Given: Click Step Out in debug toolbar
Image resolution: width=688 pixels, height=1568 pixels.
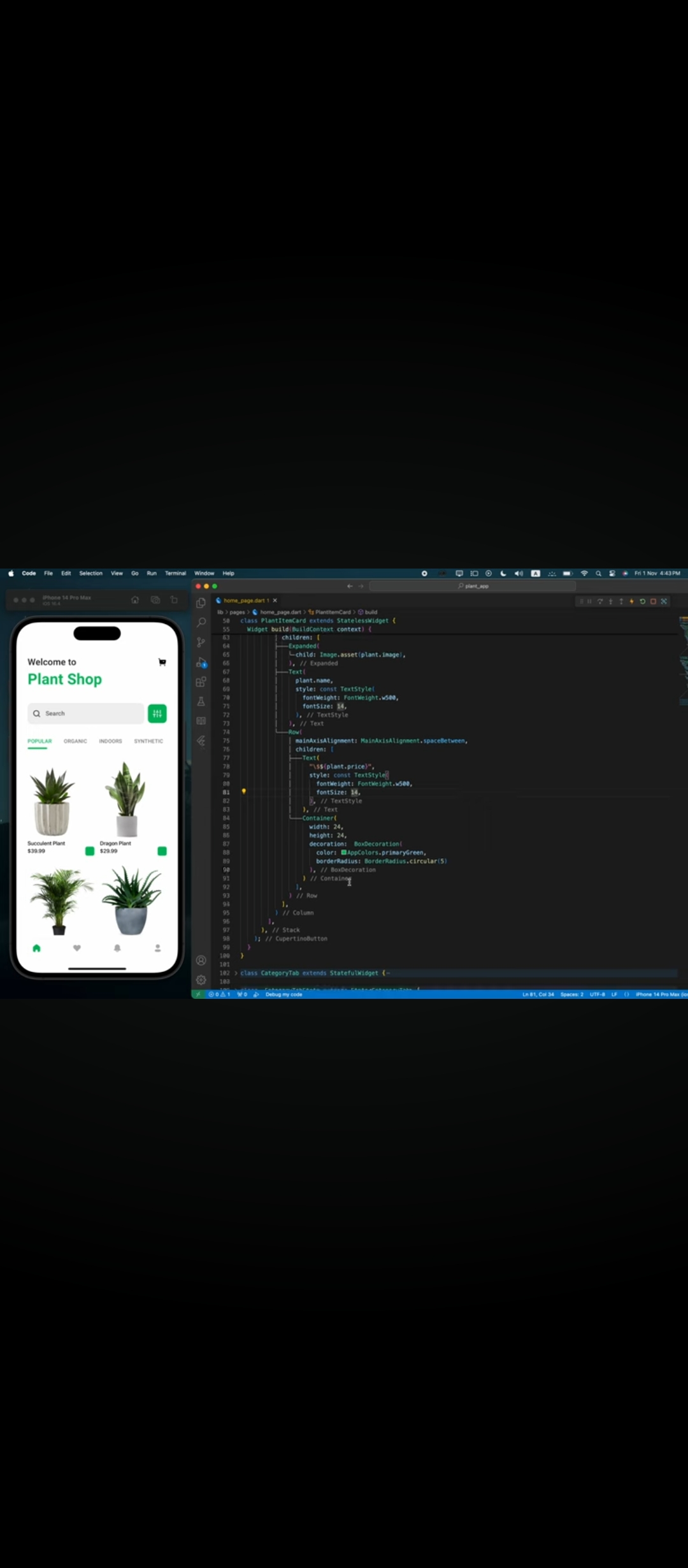Looking at the screenshot, I should click(x=621, y=601).
